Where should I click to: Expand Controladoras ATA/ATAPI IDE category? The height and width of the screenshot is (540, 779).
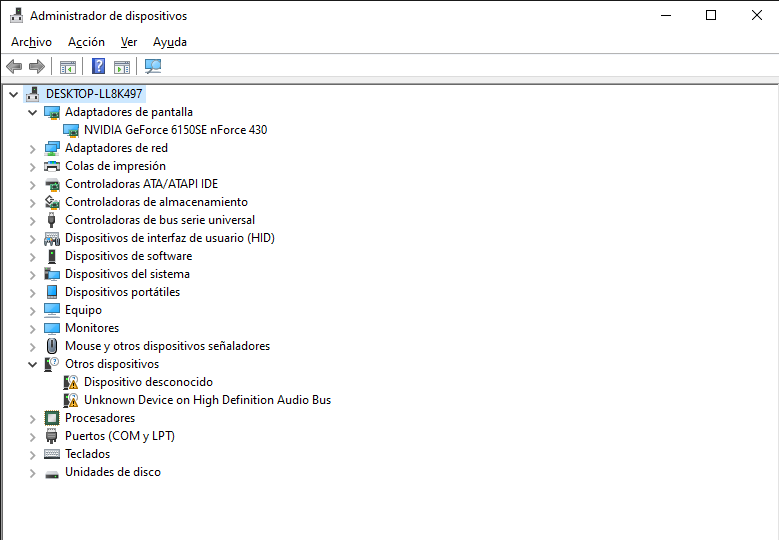tap(32, 185)
